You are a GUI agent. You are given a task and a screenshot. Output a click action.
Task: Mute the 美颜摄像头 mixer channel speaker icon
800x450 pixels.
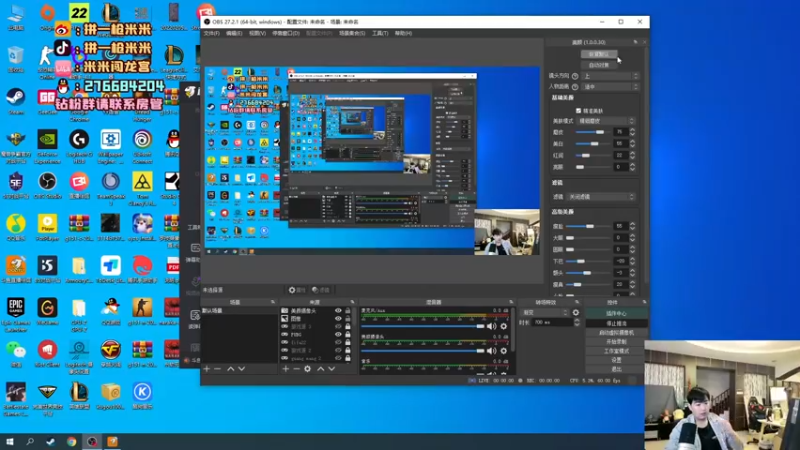tap(491, 351)
